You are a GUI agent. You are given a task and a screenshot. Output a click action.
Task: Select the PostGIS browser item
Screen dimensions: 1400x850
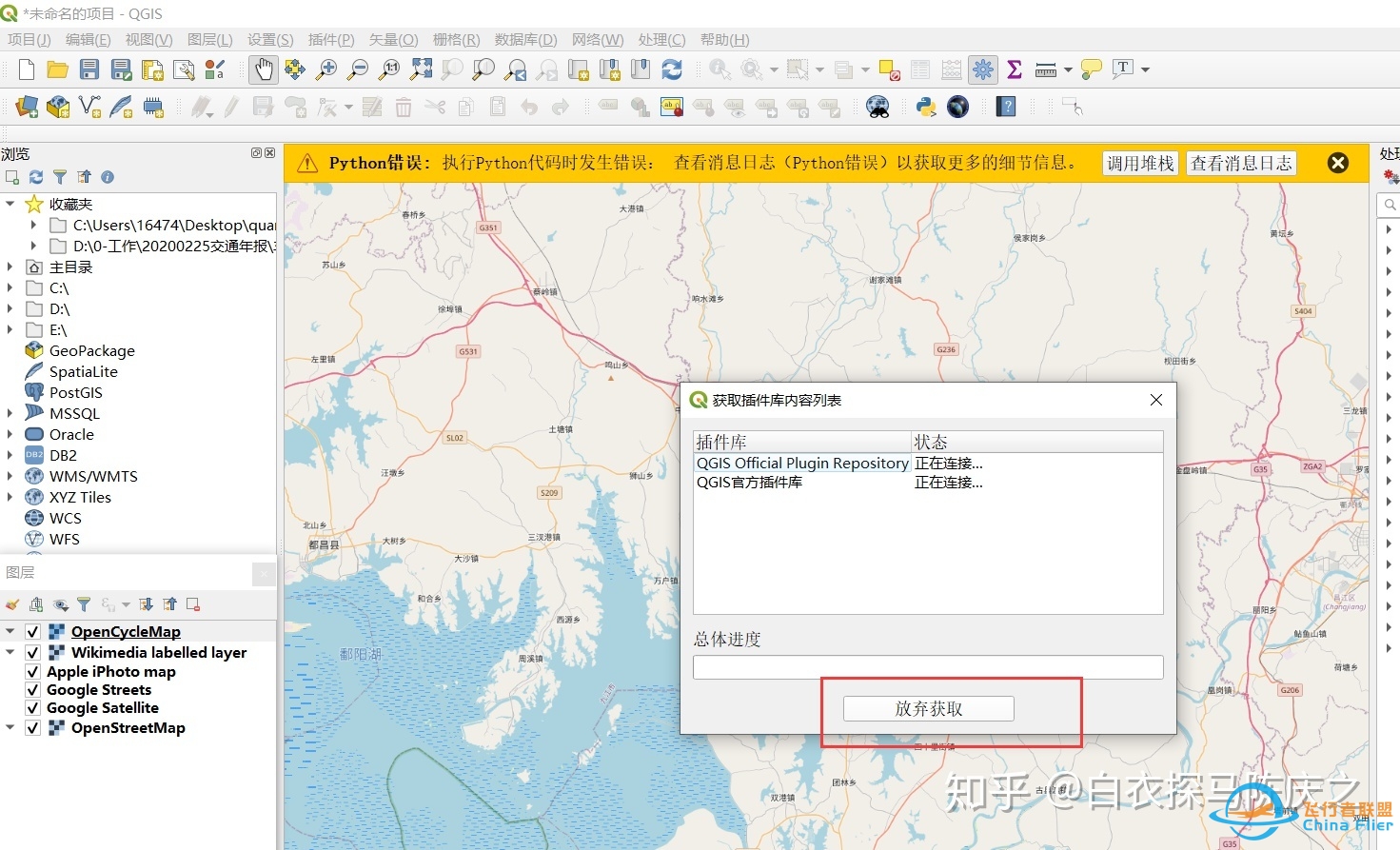(75, 392)
